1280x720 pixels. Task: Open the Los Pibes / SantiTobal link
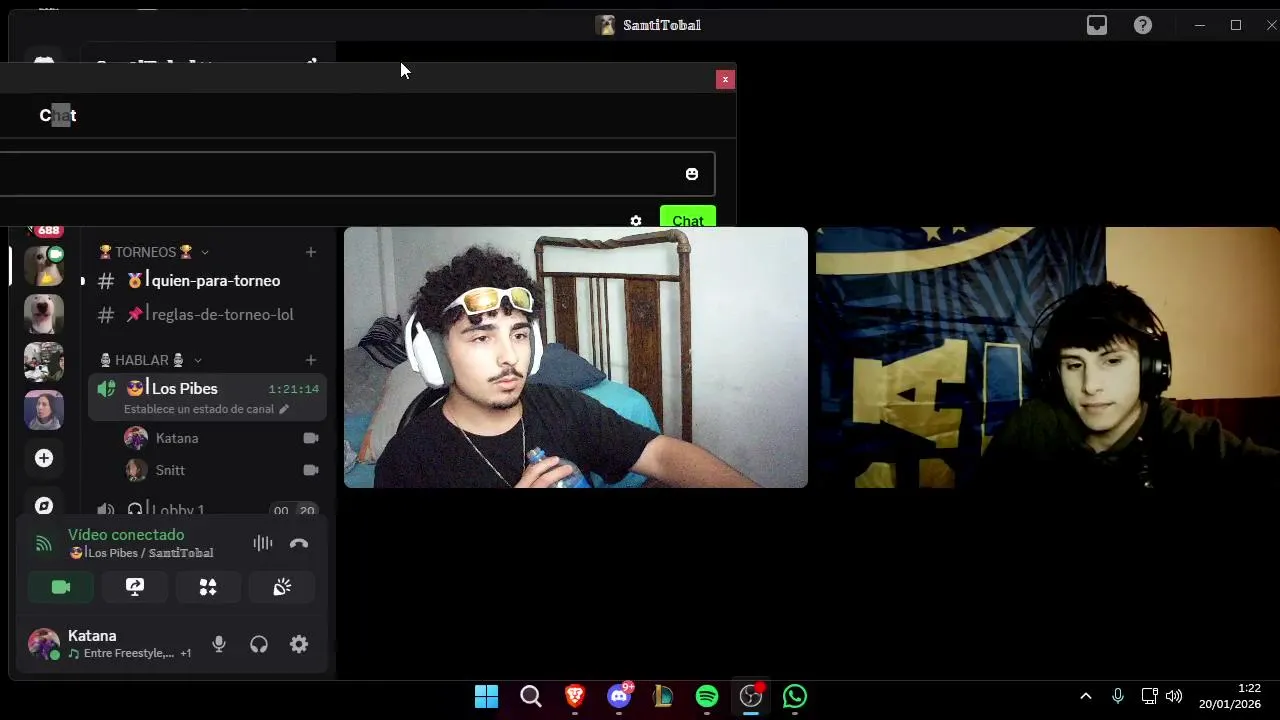[x=140, y=553]
